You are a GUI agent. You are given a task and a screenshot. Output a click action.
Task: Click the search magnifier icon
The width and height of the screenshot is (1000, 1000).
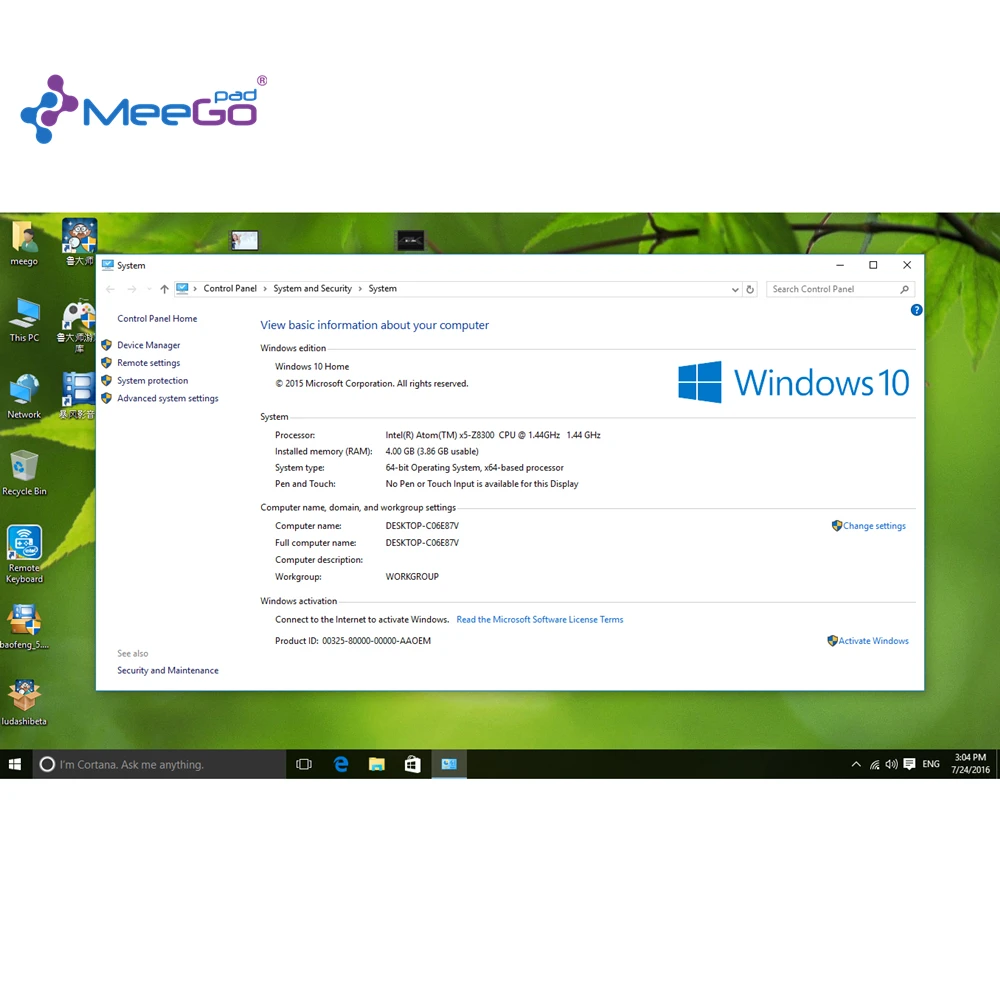click(904, 290)
